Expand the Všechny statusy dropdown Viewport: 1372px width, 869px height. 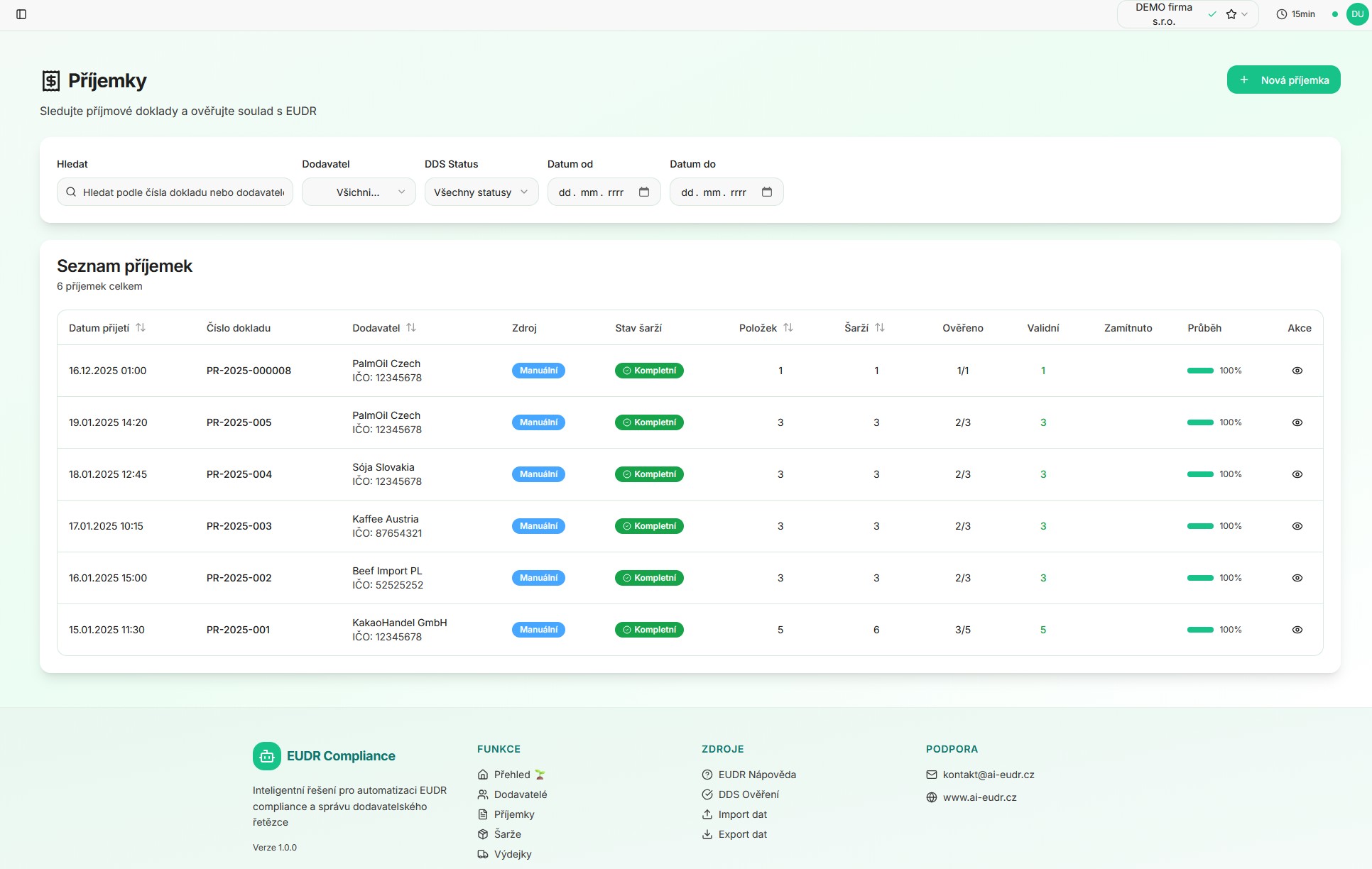(x=481, y=192)
